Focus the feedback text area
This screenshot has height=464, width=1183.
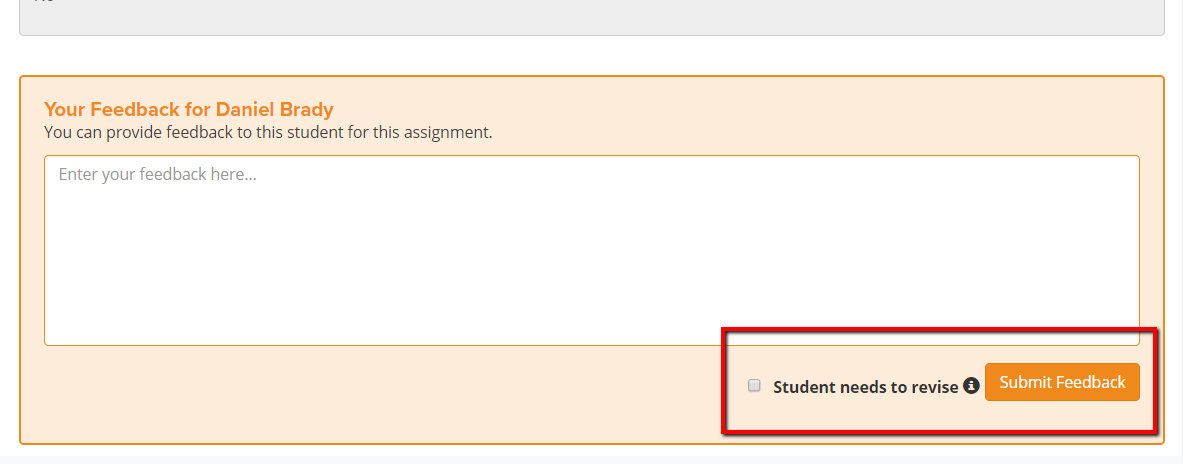pos(592,250)
